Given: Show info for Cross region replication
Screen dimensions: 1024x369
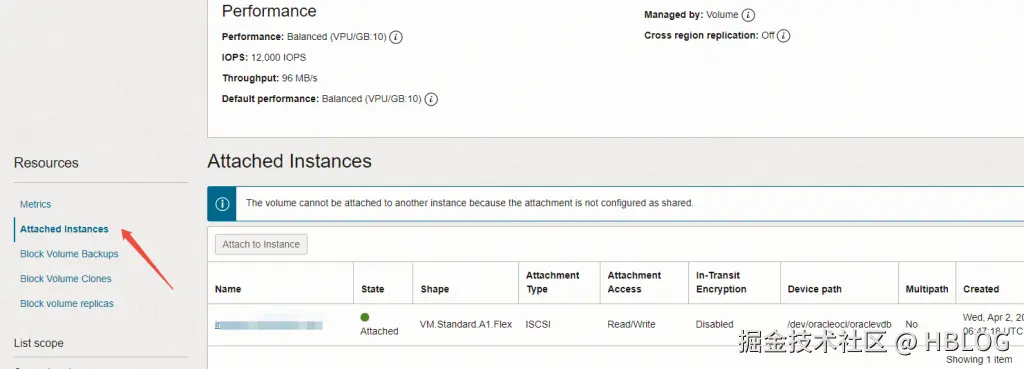Looking at the screenshot, I should click(784, 36).
